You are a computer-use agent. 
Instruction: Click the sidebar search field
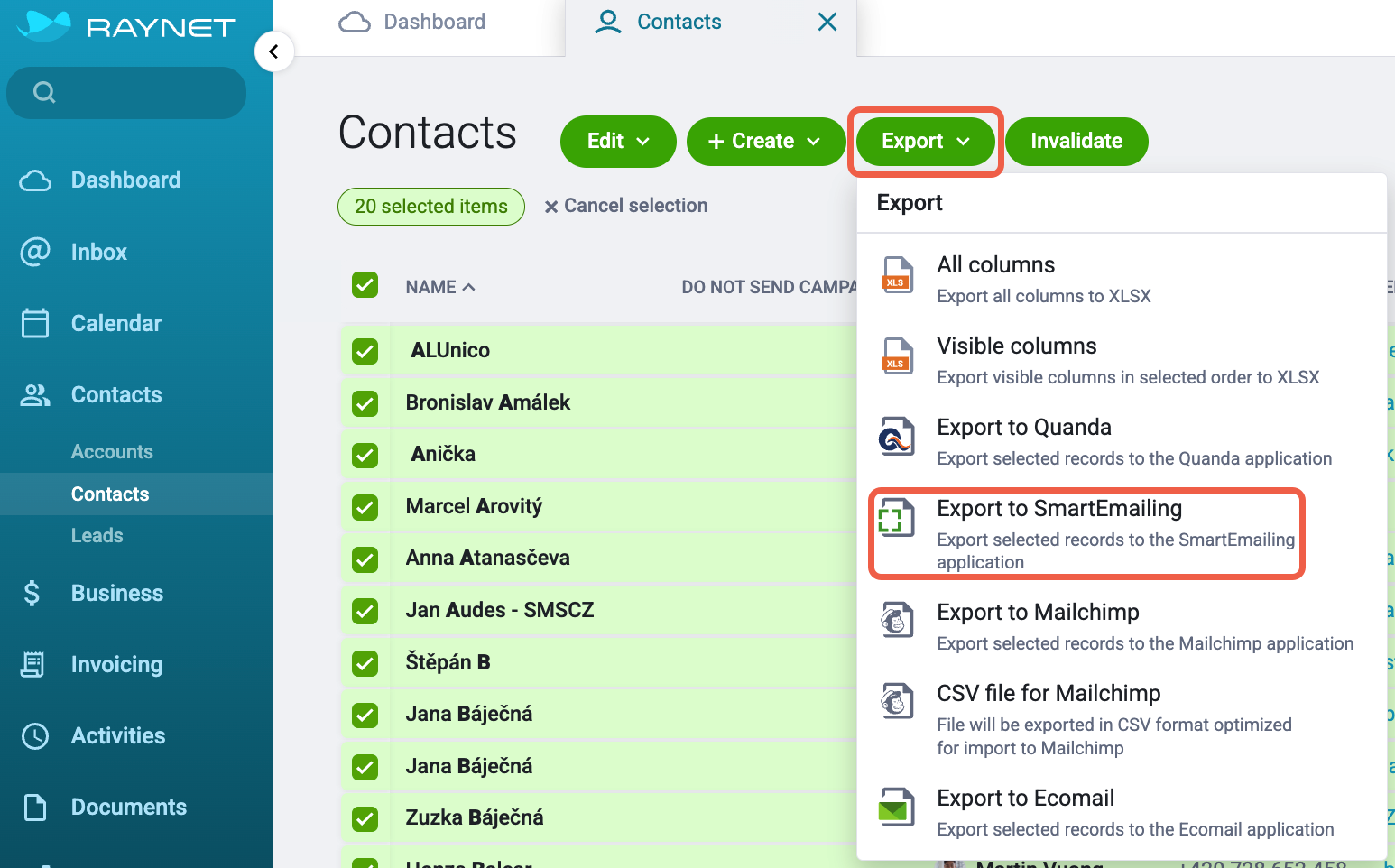point(126,92)
